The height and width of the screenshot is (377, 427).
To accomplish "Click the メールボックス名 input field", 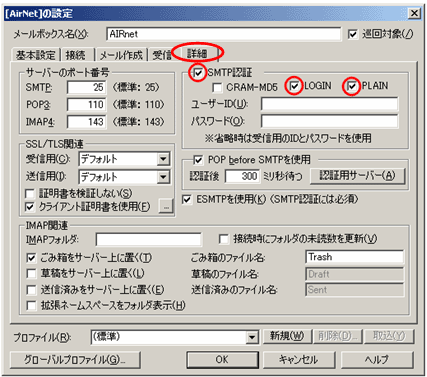I will (x=224, y=34).
